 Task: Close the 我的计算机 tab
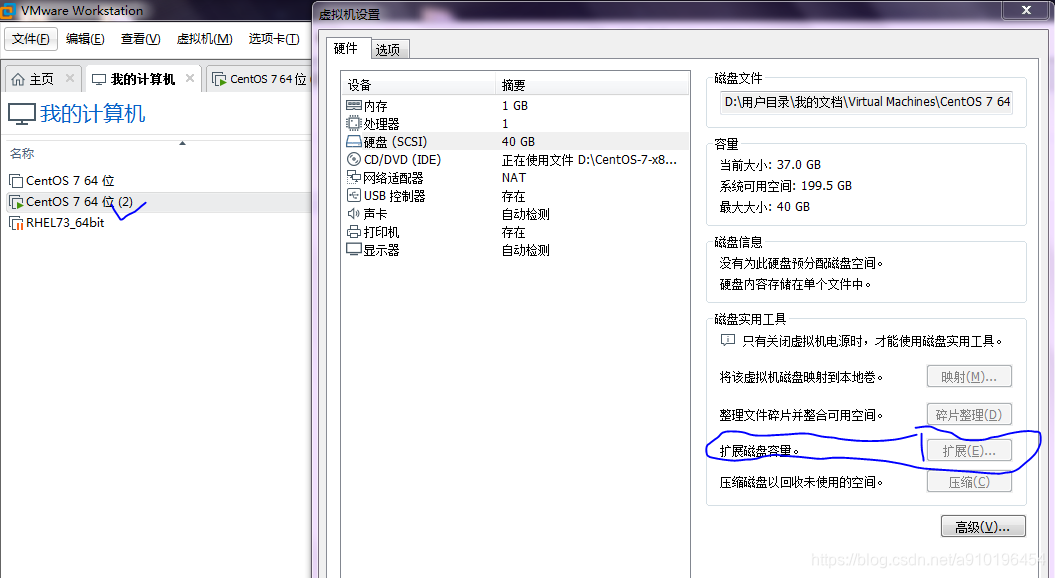[x=190, y=78]
